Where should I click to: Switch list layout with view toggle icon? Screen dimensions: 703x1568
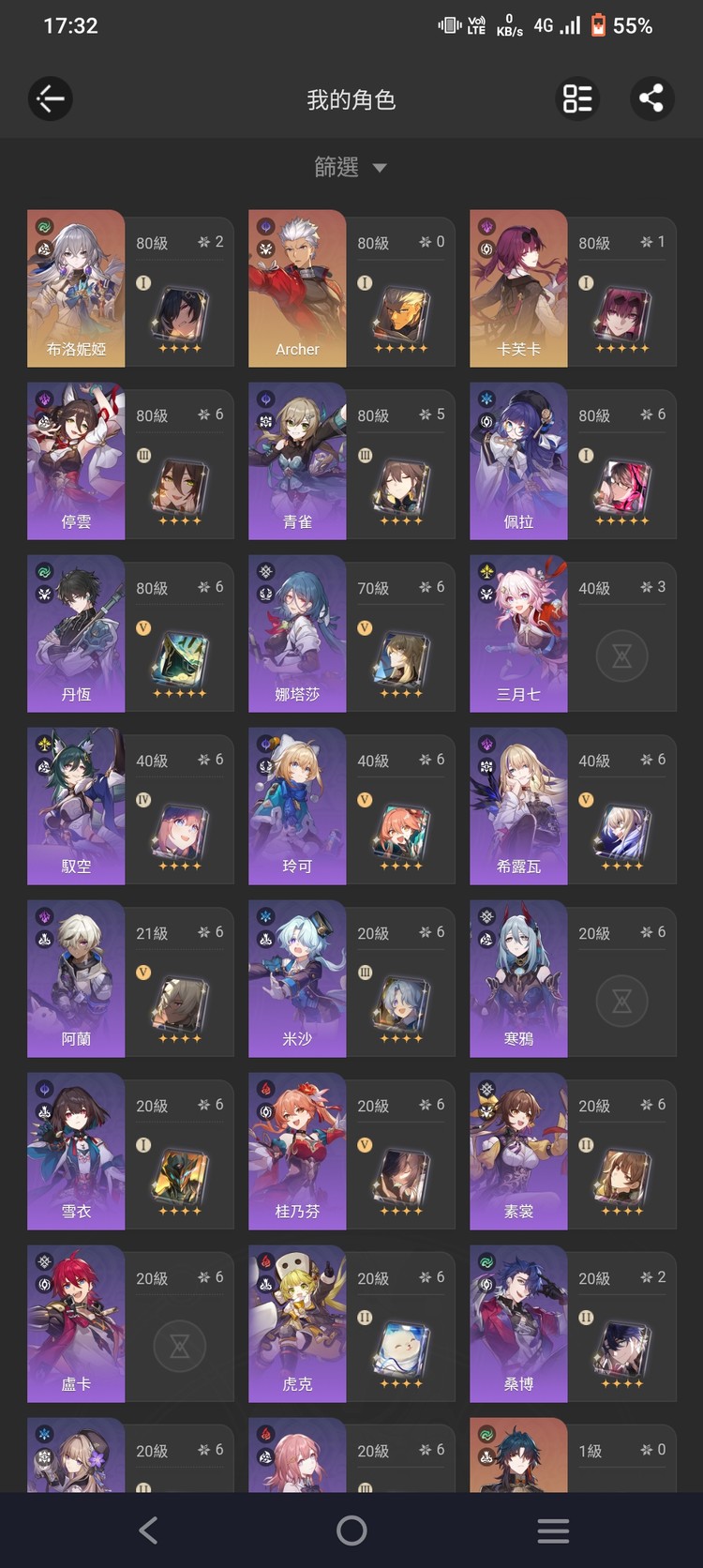tap(577, 98)
